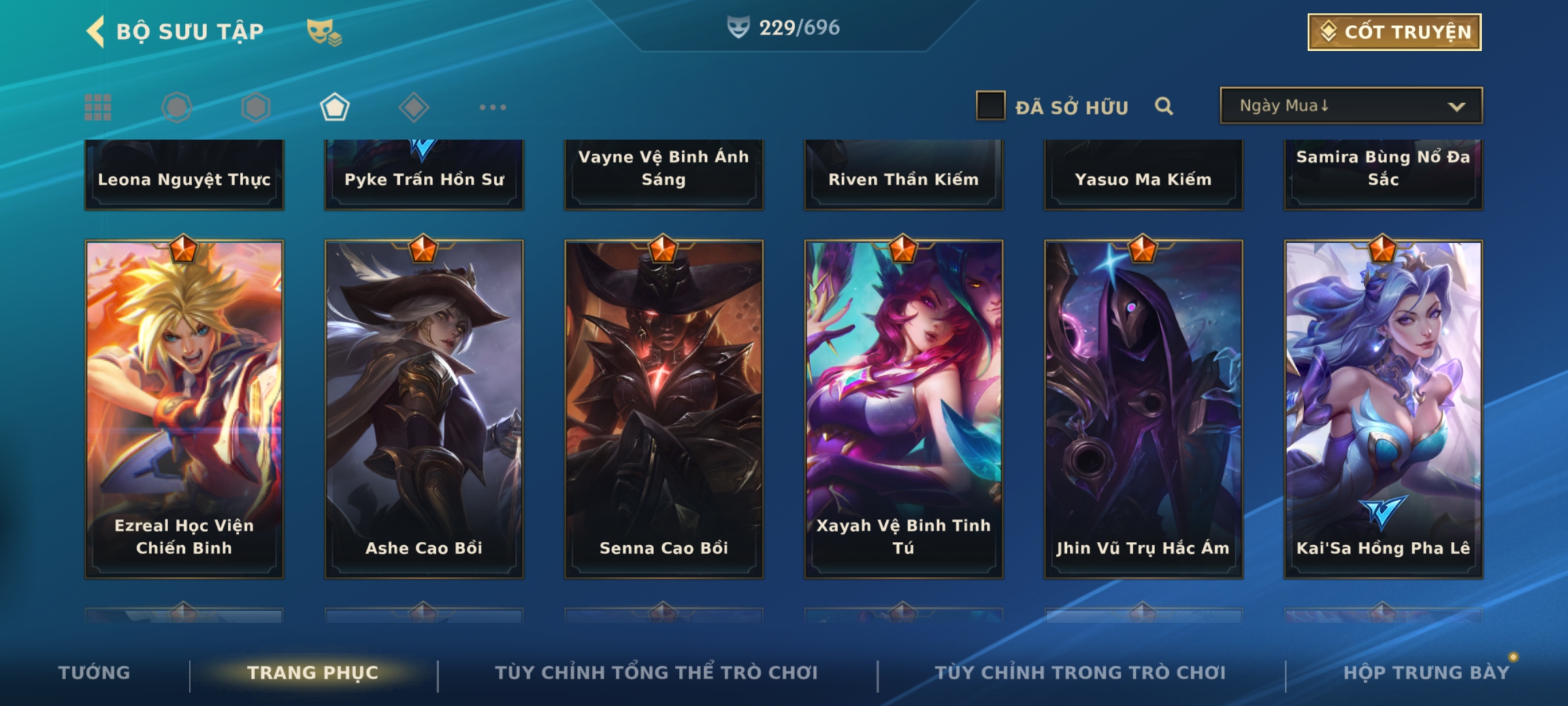Switch to the Hộp Trưng Bày tab
This screenshot has width=1568, height=706.
(1426, 673)
